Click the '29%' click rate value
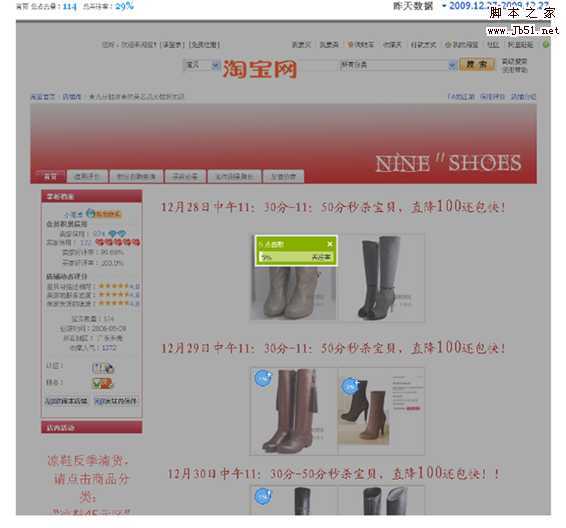This screenshot has width=566, height=528. pos(125,6)
